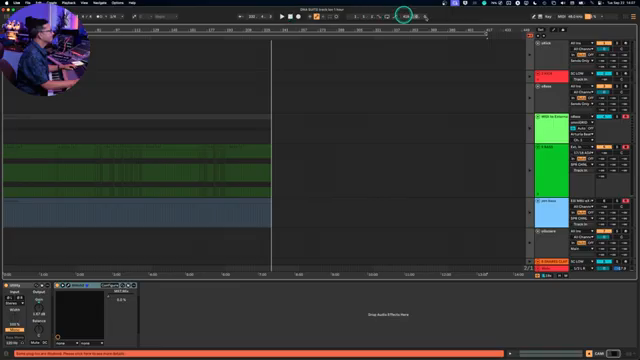Open the Options menu
The height and width of the screenshot is (360, 640).
[118, 3]
